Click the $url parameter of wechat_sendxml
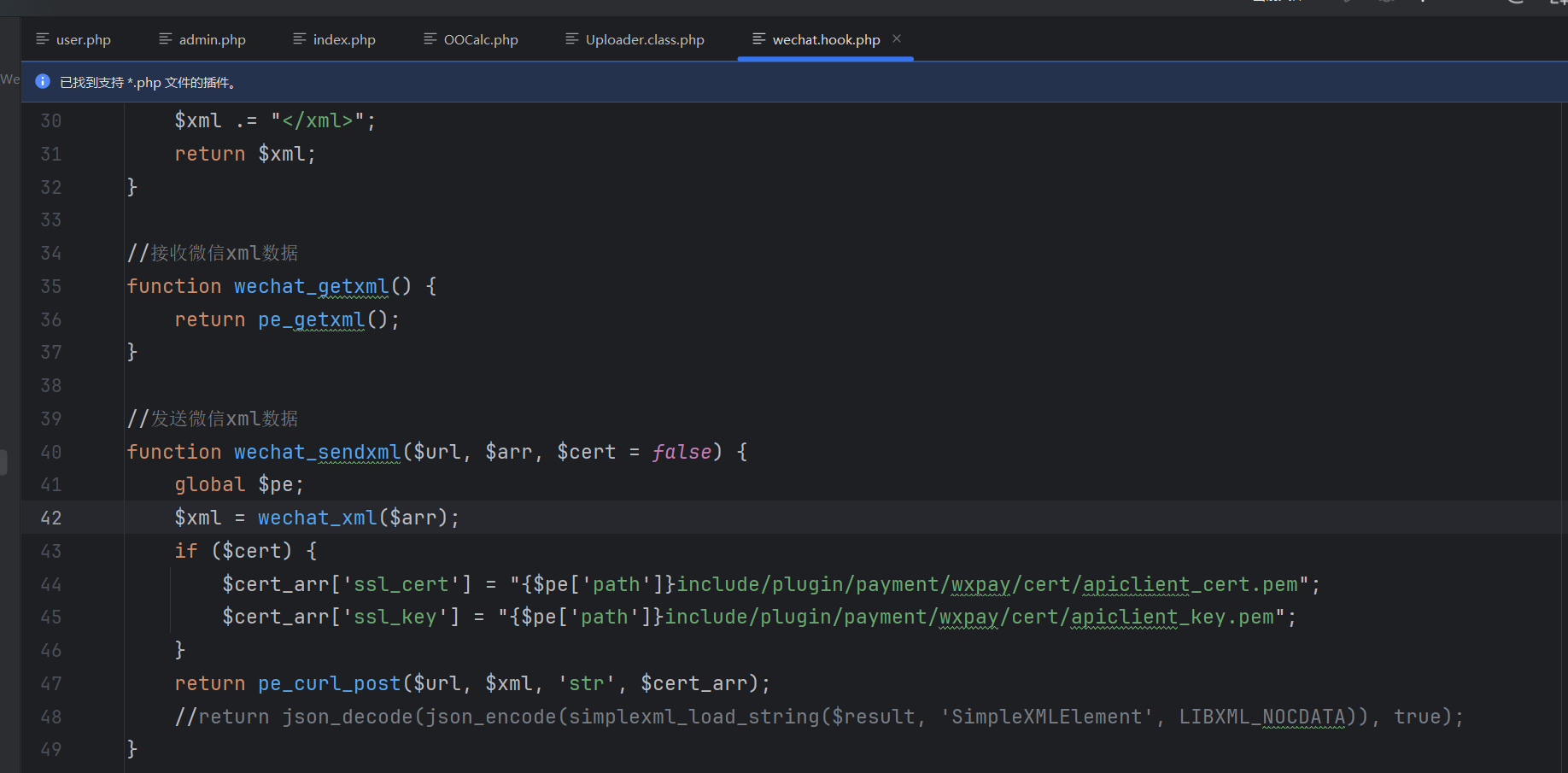The width and height of the screenshot is (1568, 773). 437,453
